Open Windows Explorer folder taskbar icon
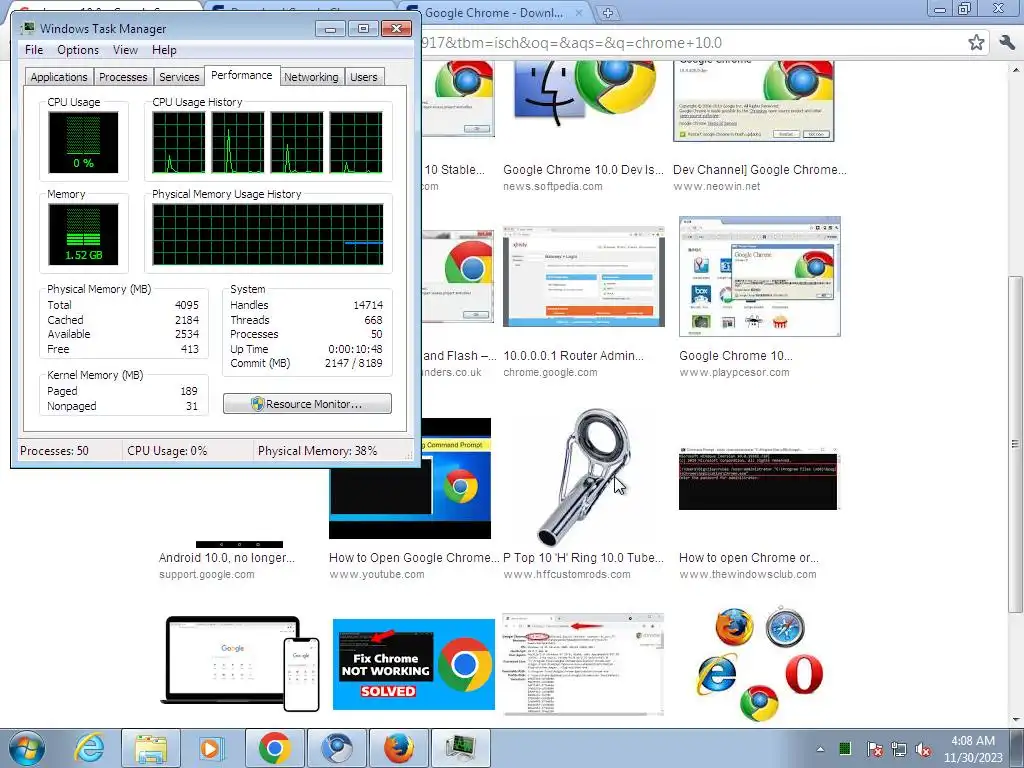Screen dimensions: 1024x768 tap(151, 748)
